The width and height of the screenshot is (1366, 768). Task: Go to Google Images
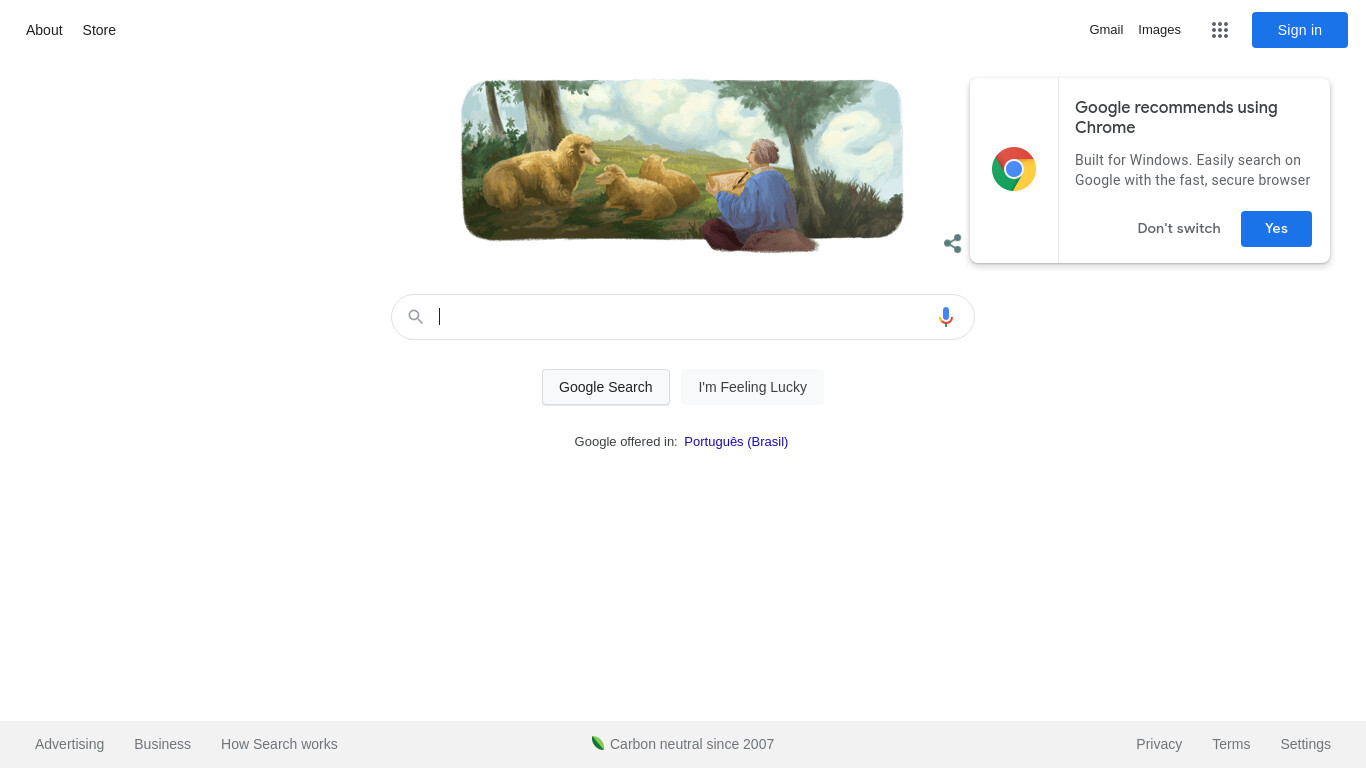pos(1159,30)
